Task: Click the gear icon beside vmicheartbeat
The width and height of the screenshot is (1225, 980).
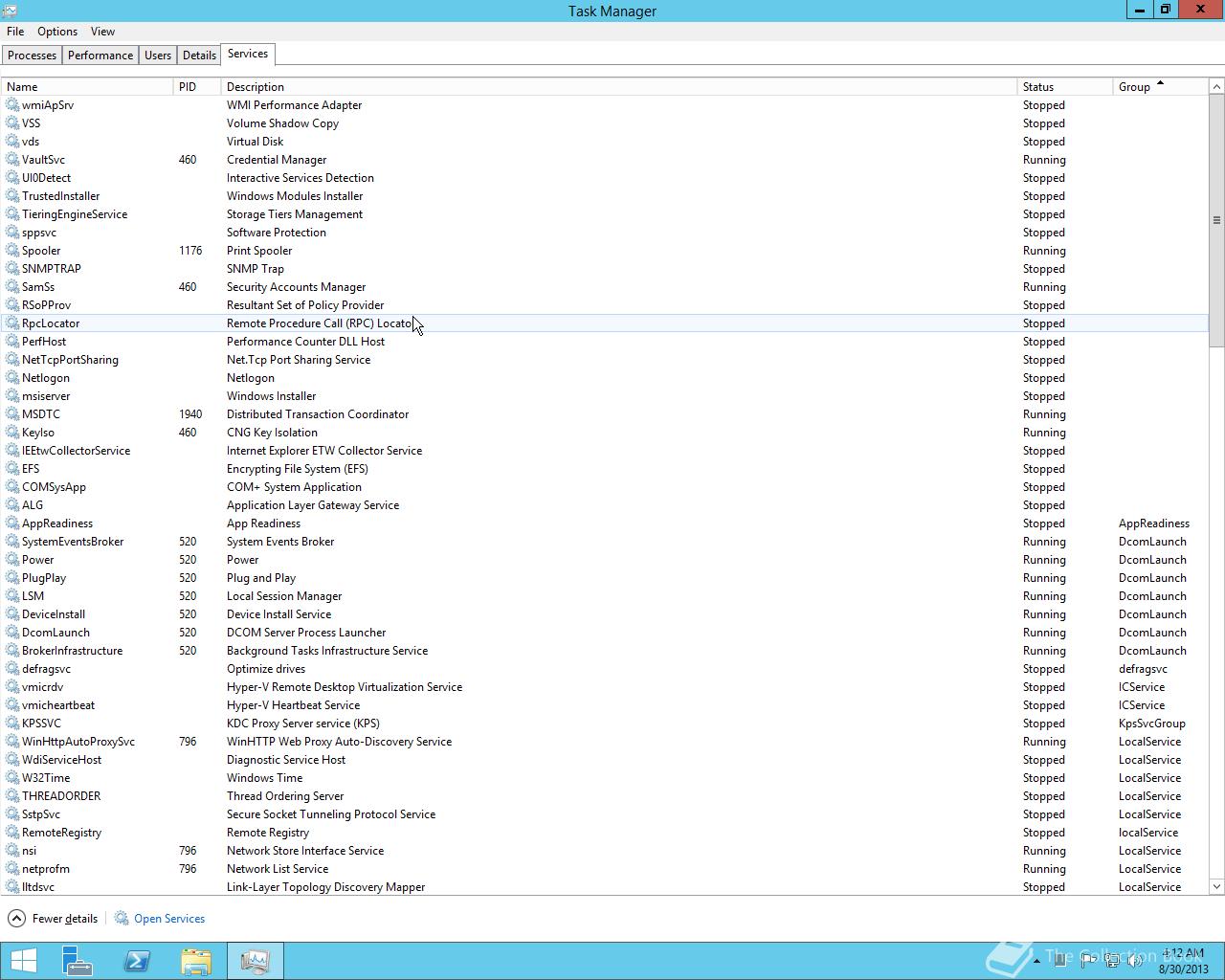Action: click(x=12, y=705)
